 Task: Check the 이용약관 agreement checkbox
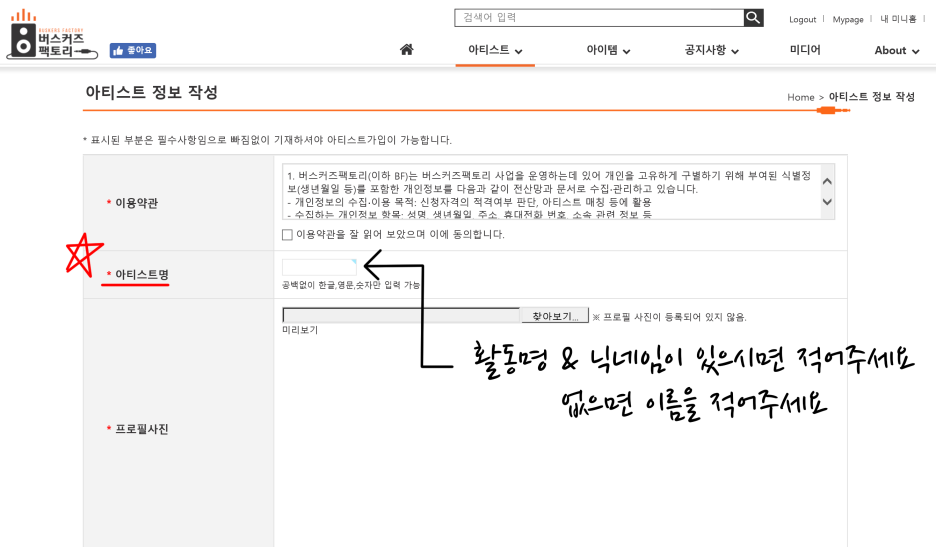pos(287,235)
